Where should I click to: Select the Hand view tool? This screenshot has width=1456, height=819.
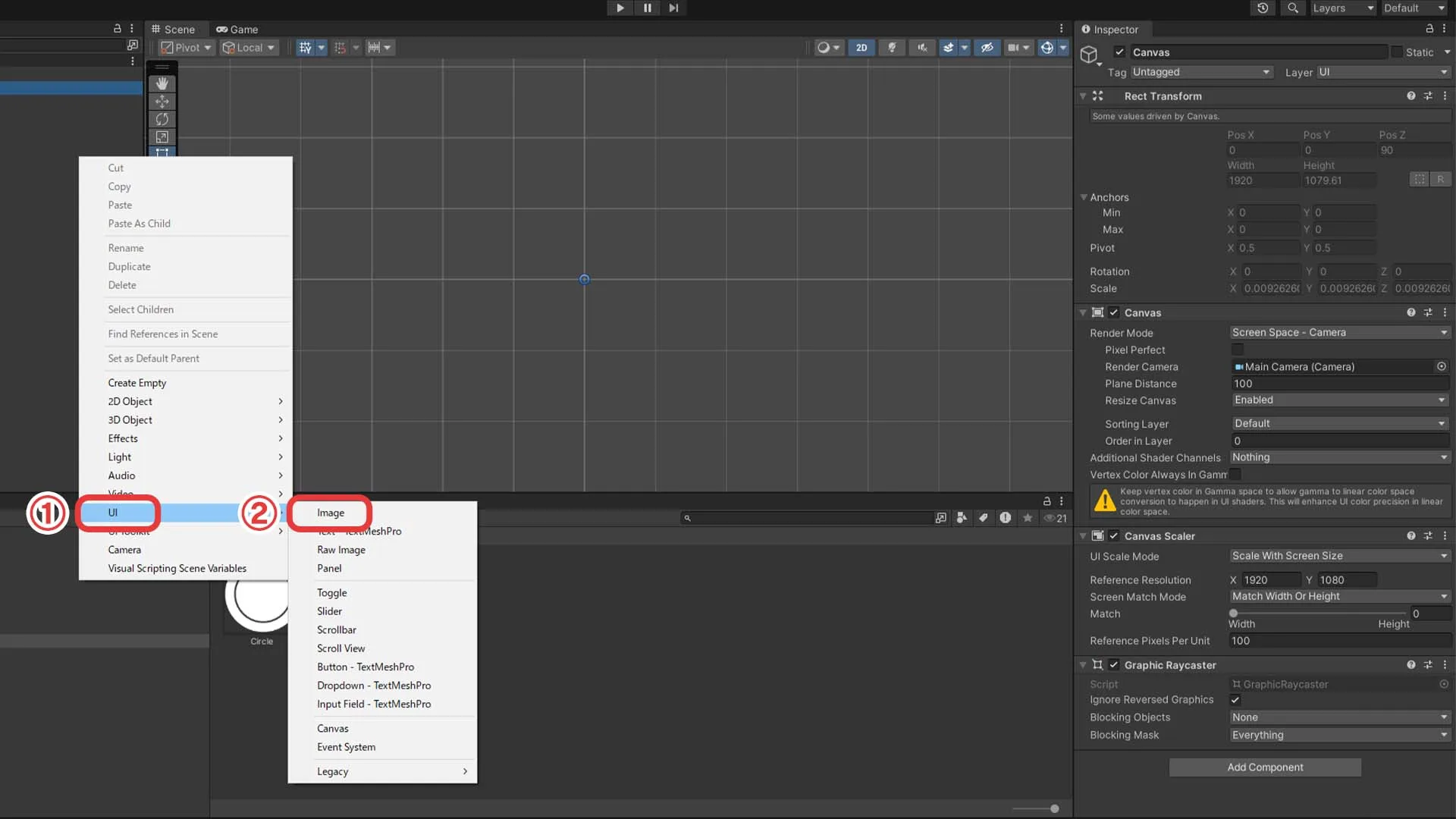pyautogui.click(x=162, y=83)
